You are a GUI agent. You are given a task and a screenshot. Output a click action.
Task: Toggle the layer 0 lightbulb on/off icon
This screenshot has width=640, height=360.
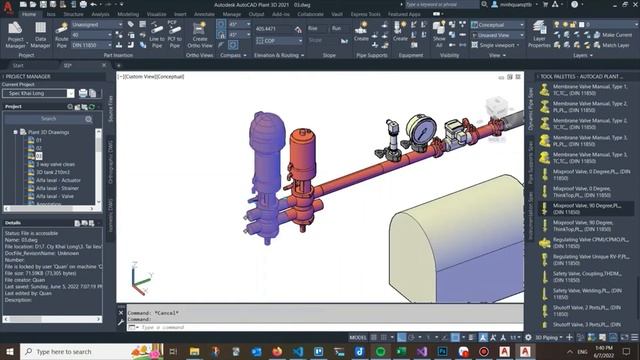click(x=557, y=24)
